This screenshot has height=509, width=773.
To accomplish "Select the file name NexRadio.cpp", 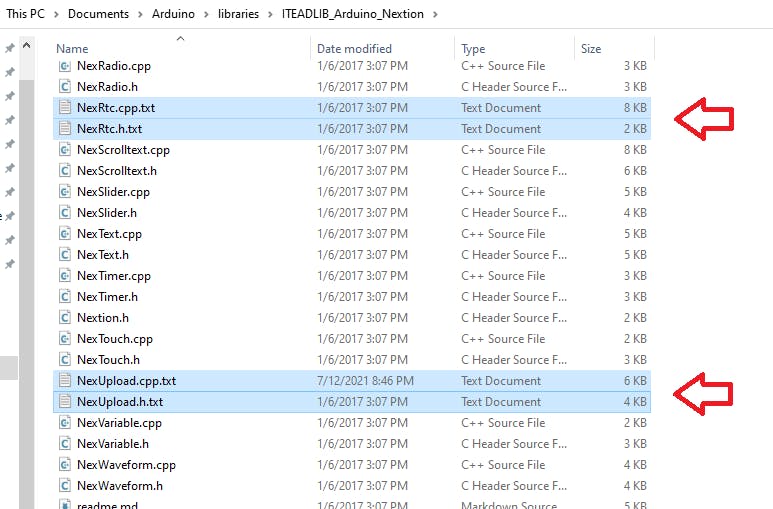I will coord(114,66).
